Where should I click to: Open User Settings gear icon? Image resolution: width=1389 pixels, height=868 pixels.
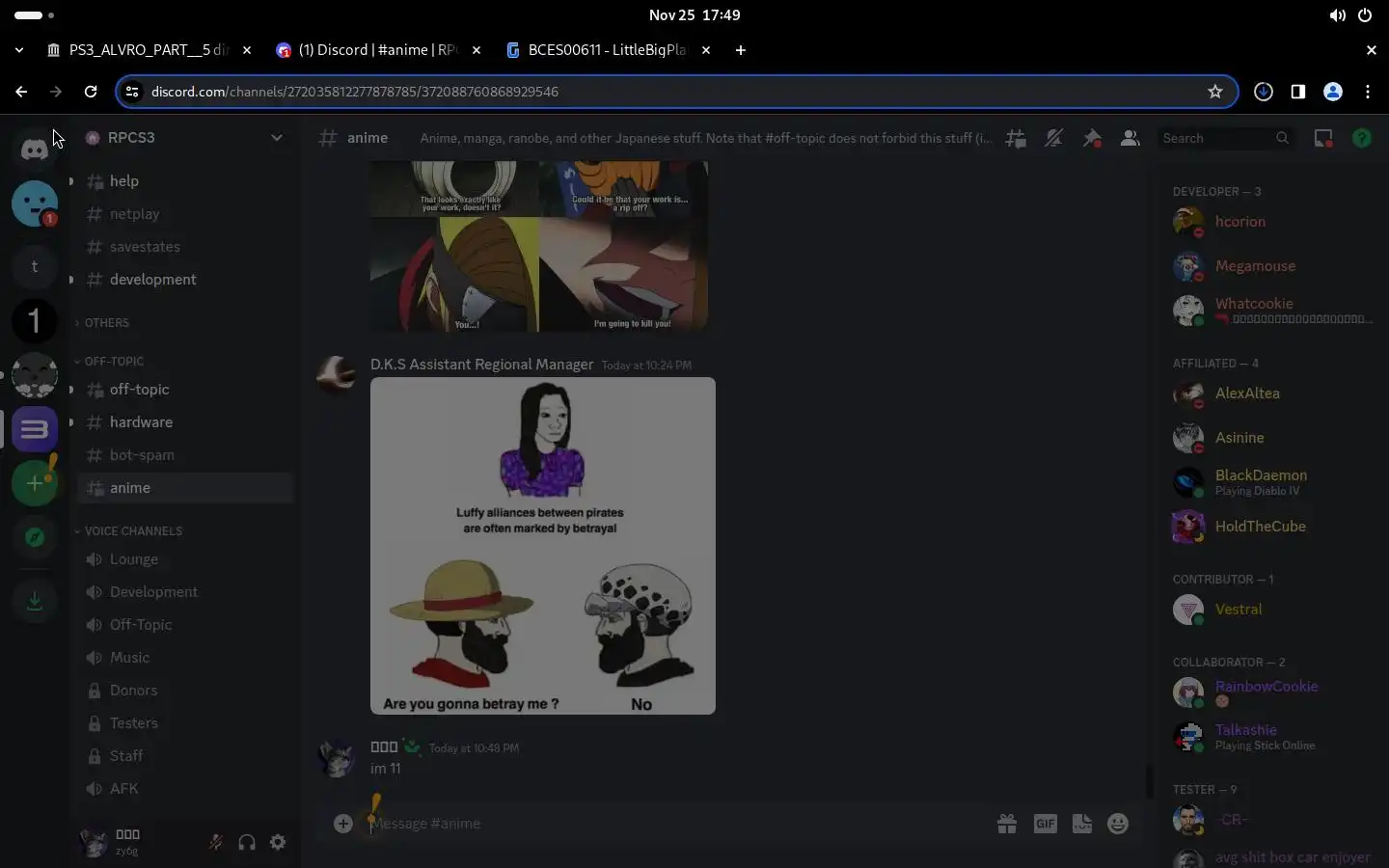(x=278, y=842)
